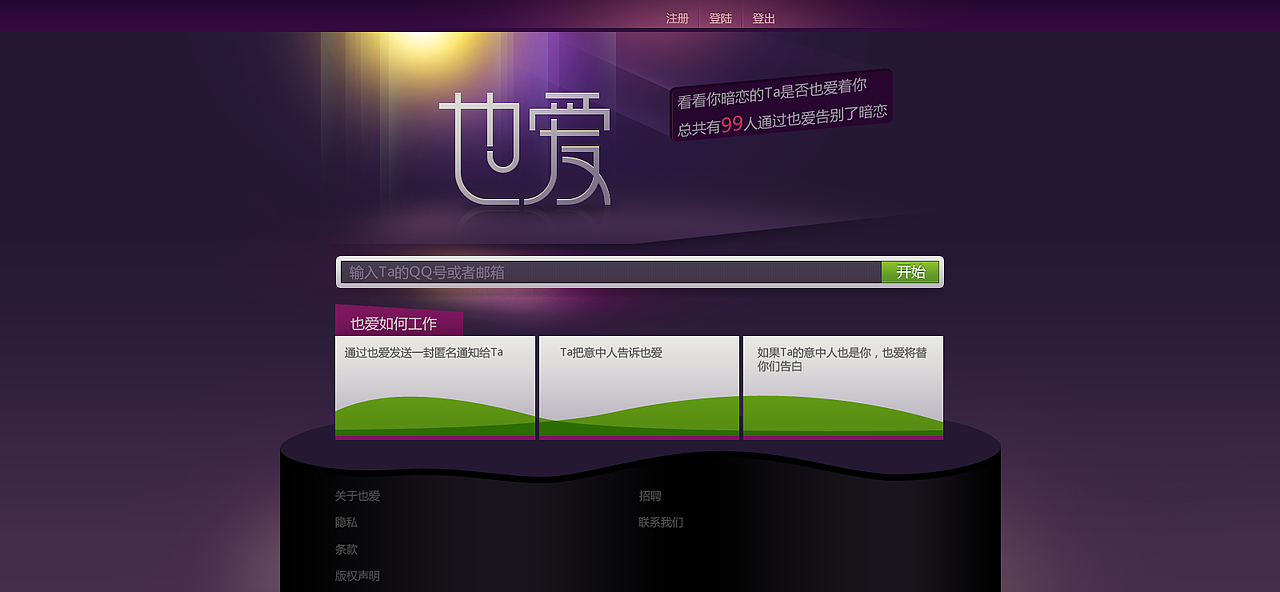Open the 条款 terms link

click(346, 549)
